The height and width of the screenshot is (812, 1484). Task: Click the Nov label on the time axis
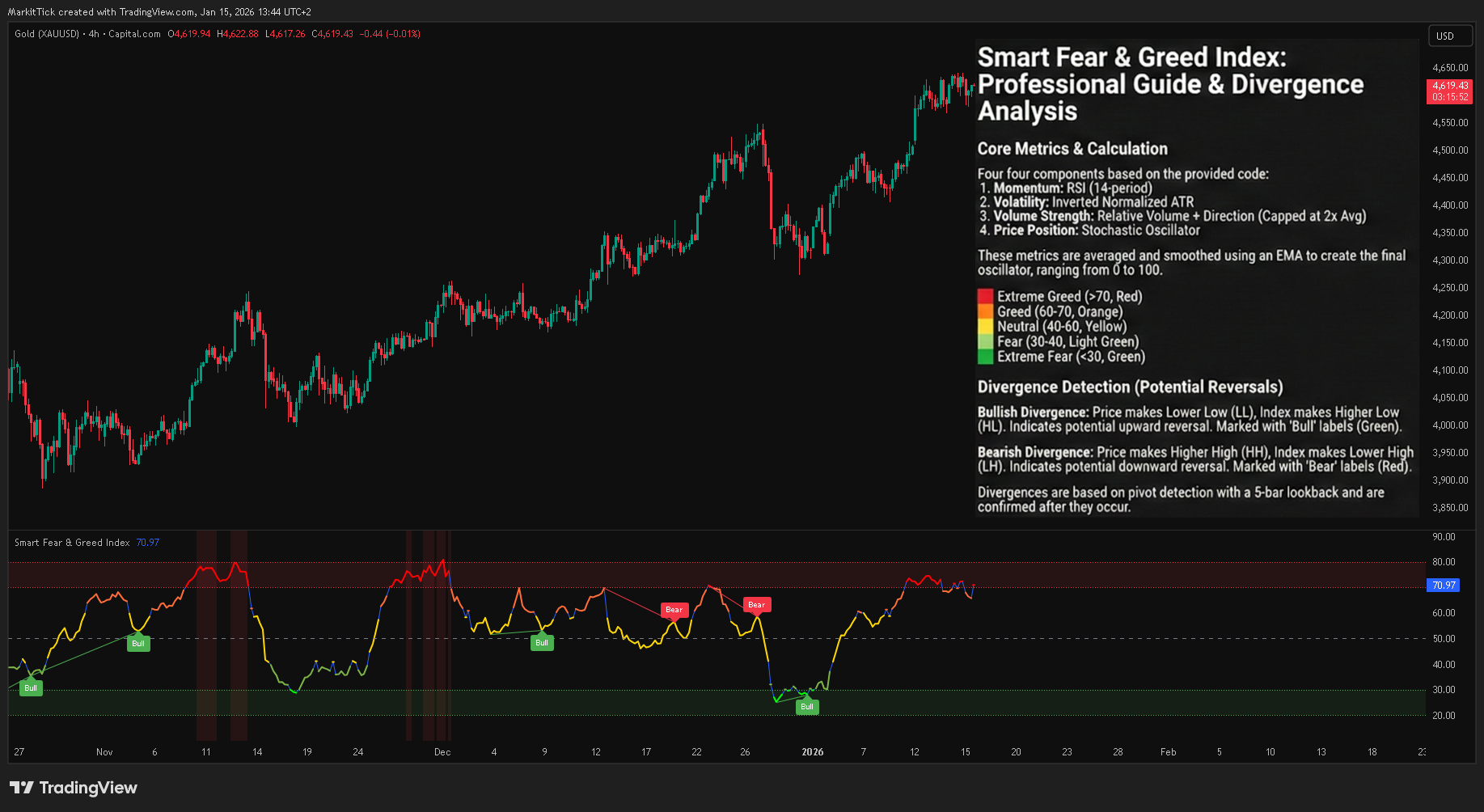(x=104, y=752)
